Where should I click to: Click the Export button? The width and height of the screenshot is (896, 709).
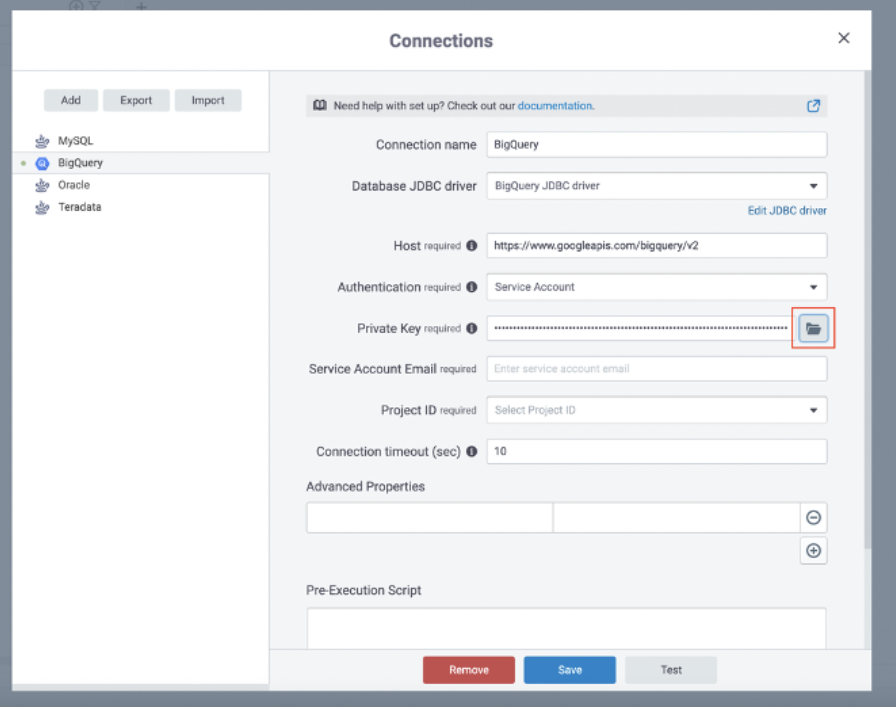point(136,101)
